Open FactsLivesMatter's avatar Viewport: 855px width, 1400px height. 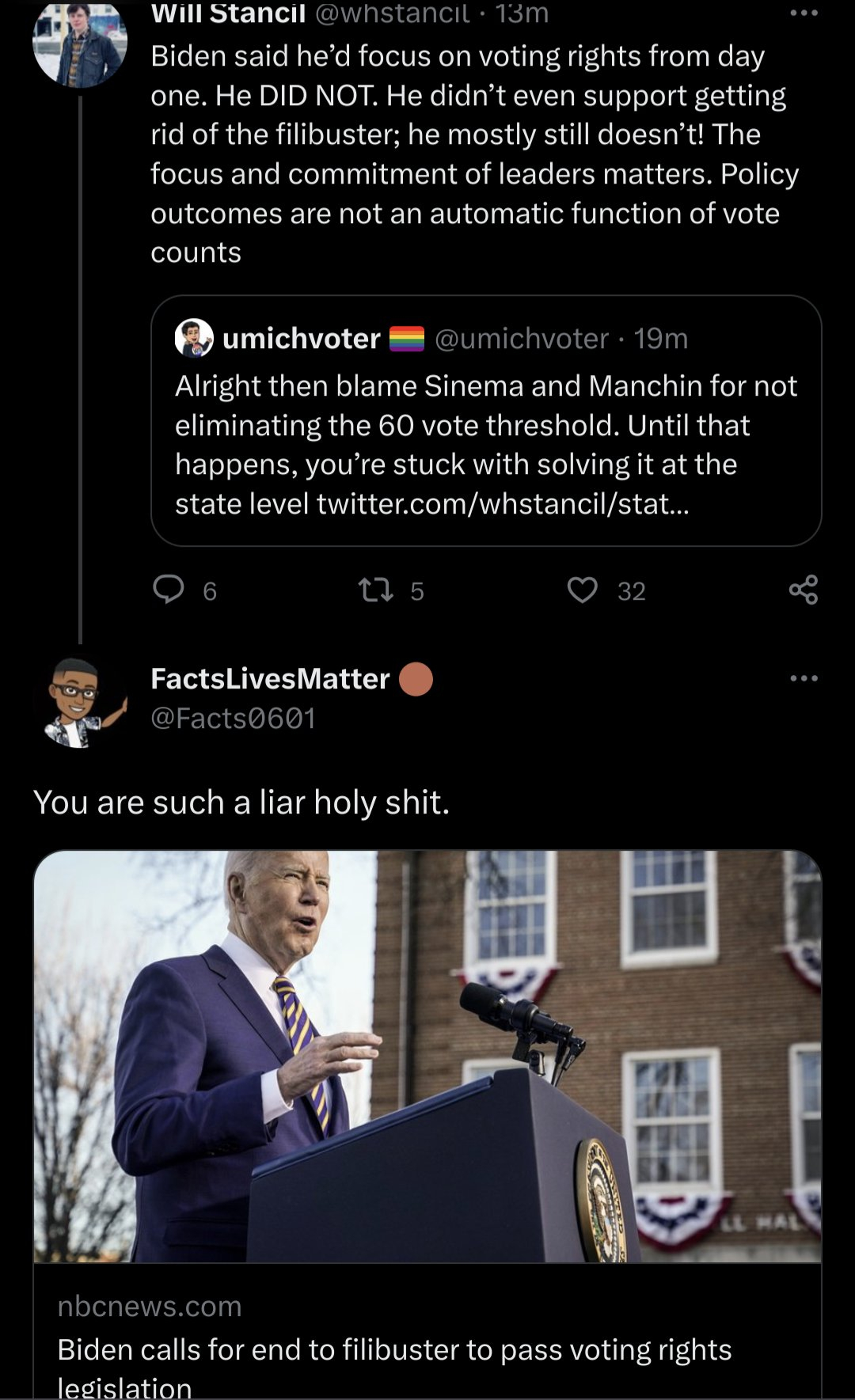(x=80, y=702)
